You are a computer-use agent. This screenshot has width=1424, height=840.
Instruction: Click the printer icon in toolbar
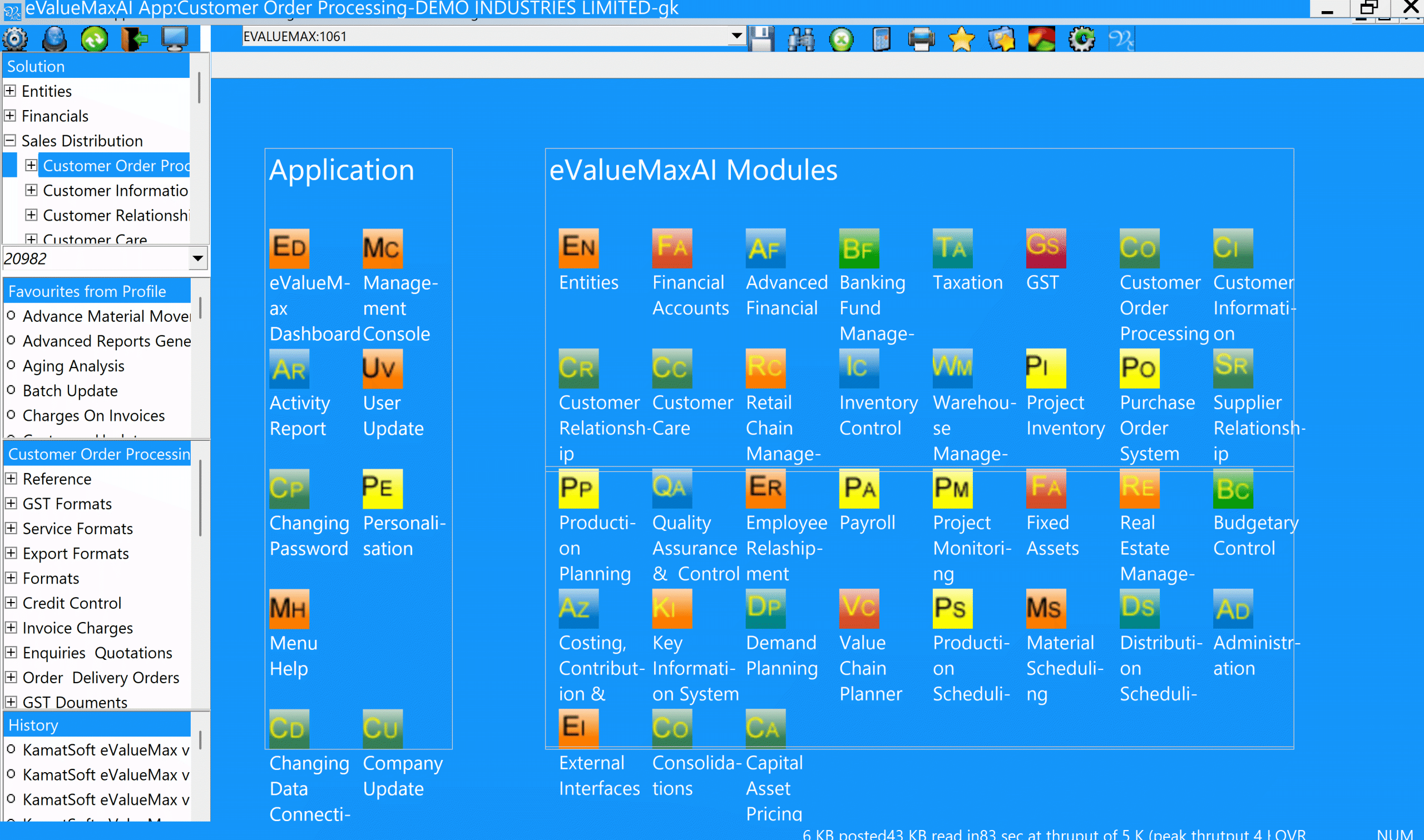click(x=921, y=39)
